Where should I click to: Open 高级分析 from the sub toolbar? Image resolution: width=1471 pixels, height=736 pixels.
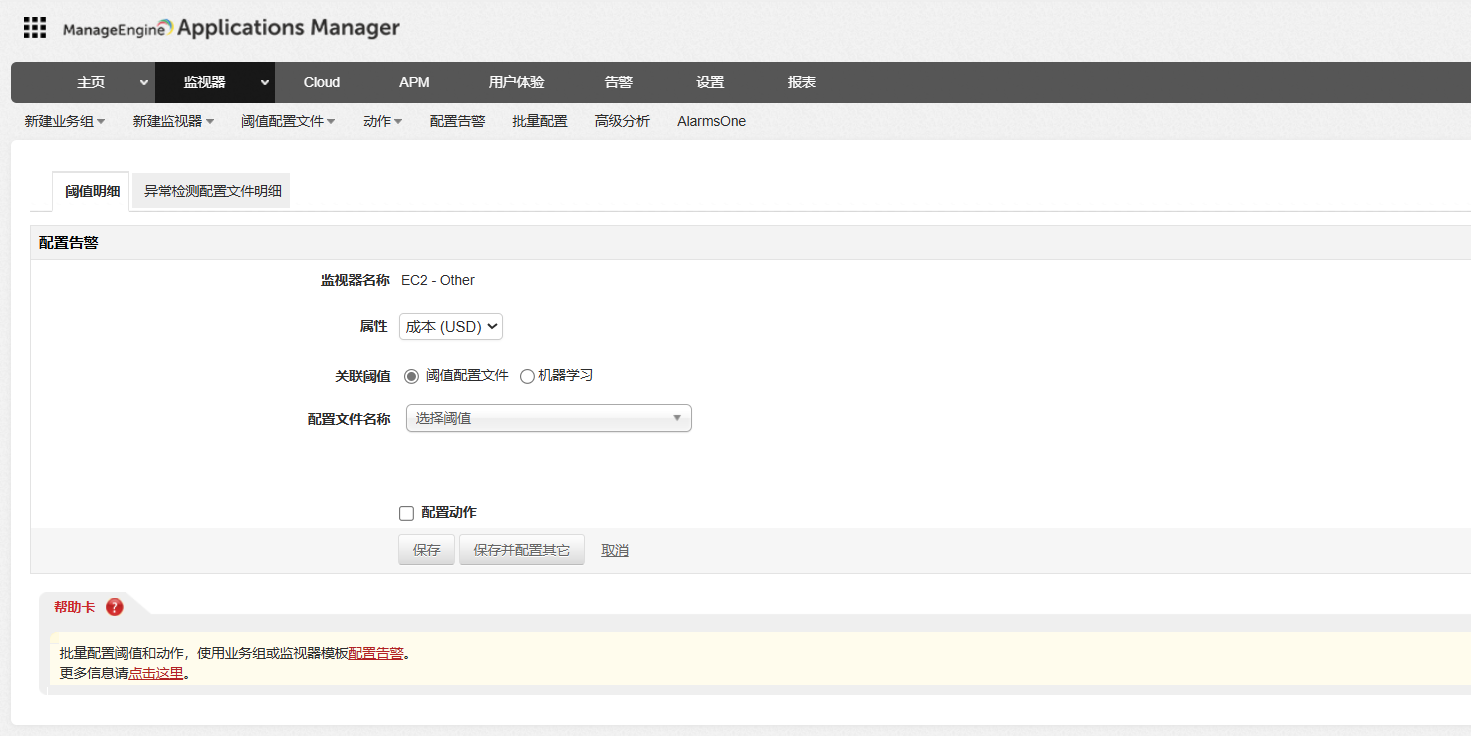622,121
